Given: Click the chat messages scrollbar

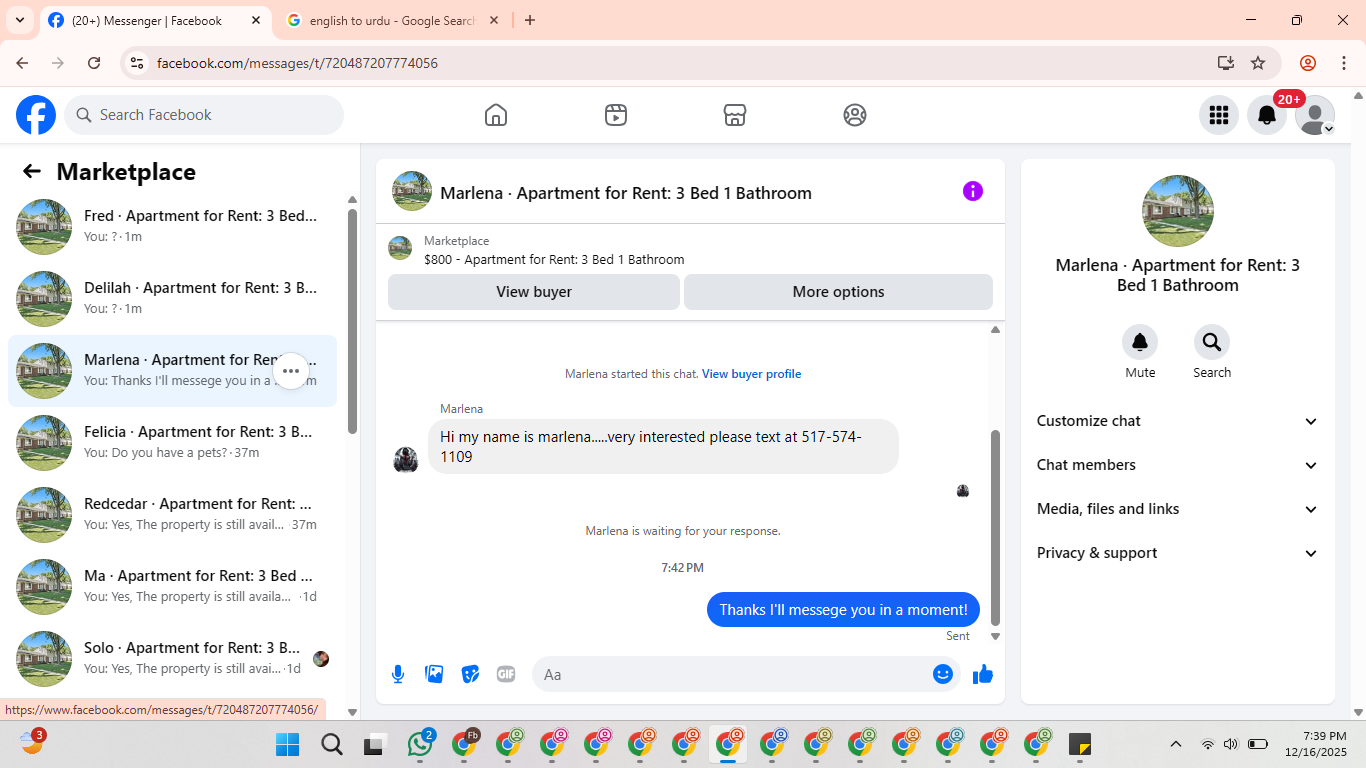Looking at the screenshot, I should 995,527.
